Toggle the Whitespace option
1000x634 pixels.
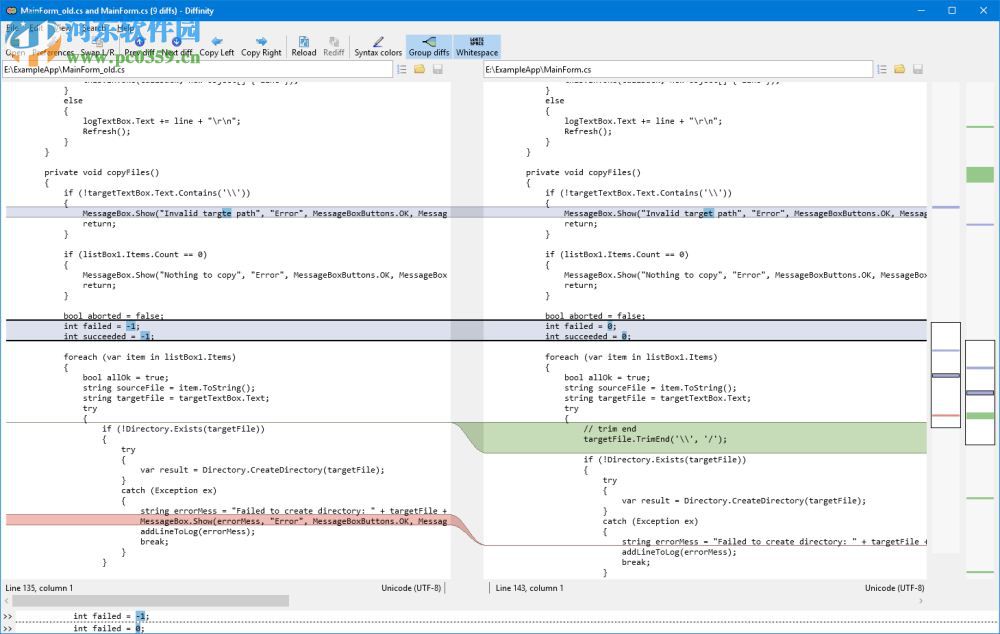pyautogui.click(x=476, y=46)
